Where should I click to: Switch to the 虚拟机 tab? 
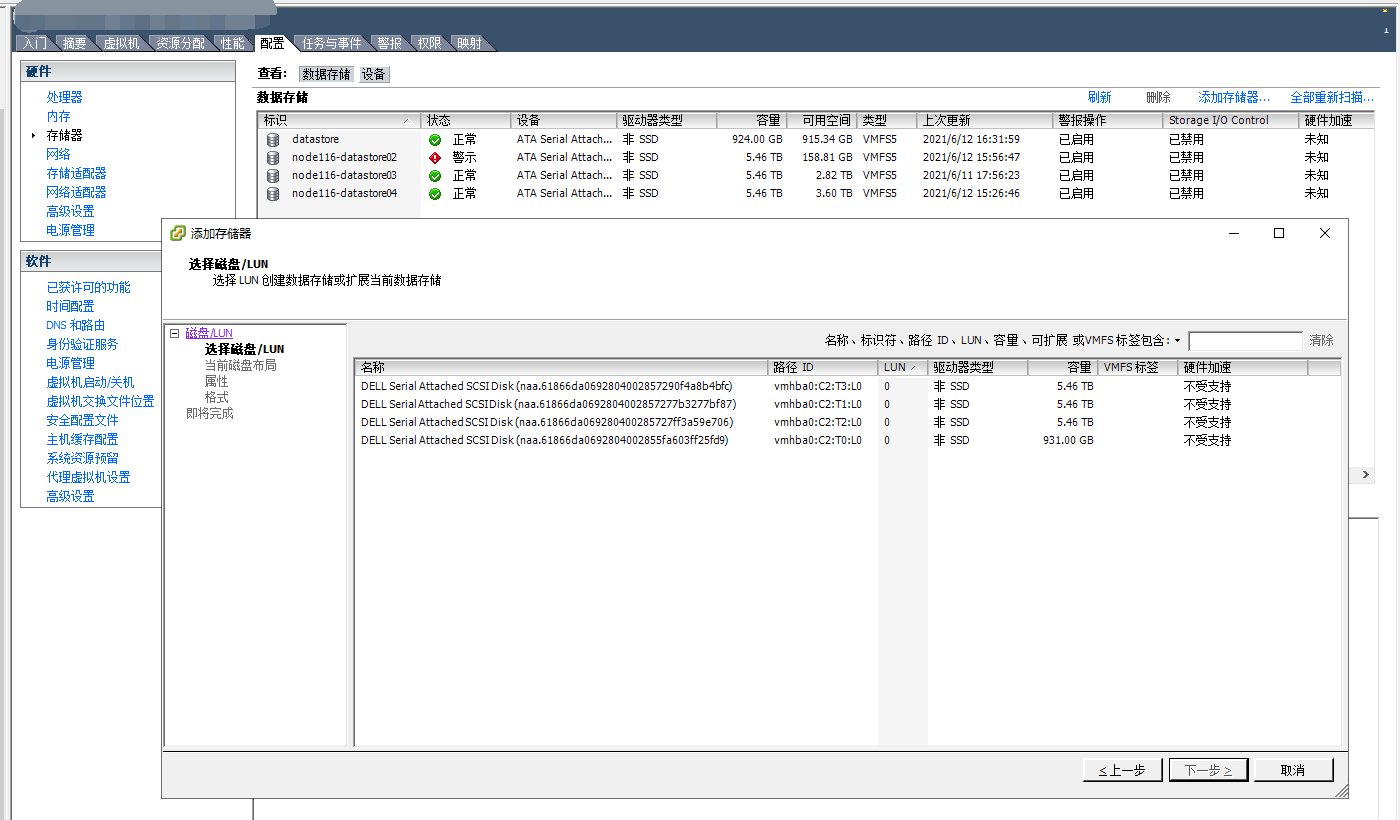122,43
